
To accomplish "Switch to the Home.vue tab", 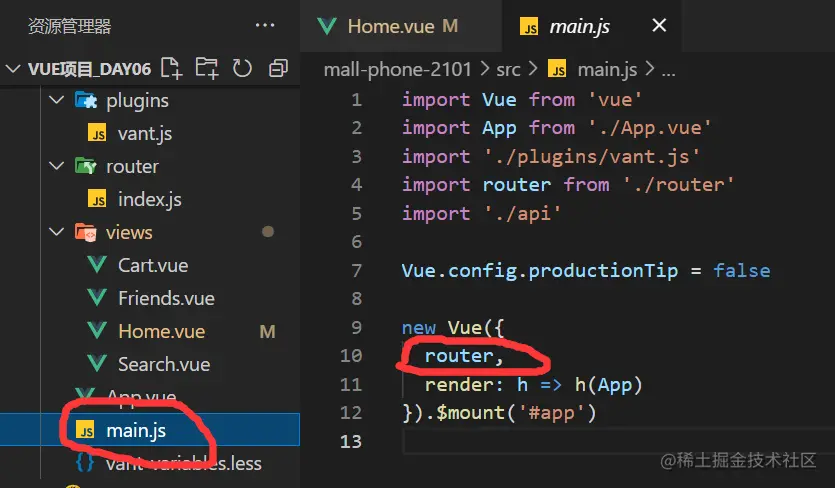I will (x=400, y=26).
